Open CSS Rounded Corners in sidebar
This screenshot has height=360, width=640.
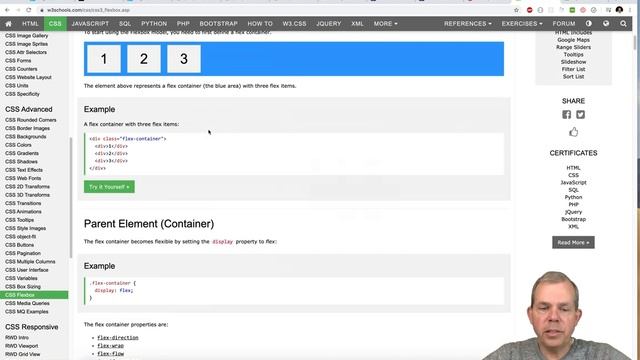click(x=31, y=120)
